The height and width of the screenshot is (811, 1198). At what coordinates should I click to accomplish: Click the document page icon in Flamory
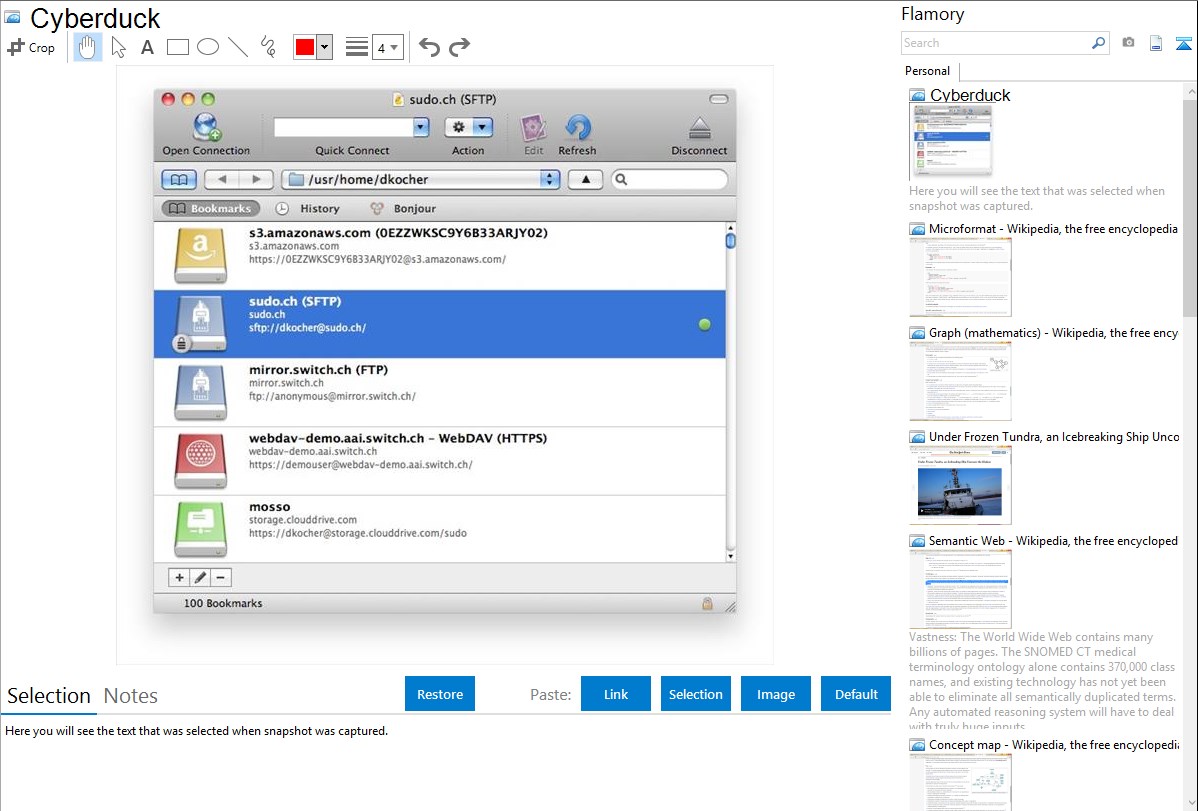pyautogui.click(x=1156, y=43)
